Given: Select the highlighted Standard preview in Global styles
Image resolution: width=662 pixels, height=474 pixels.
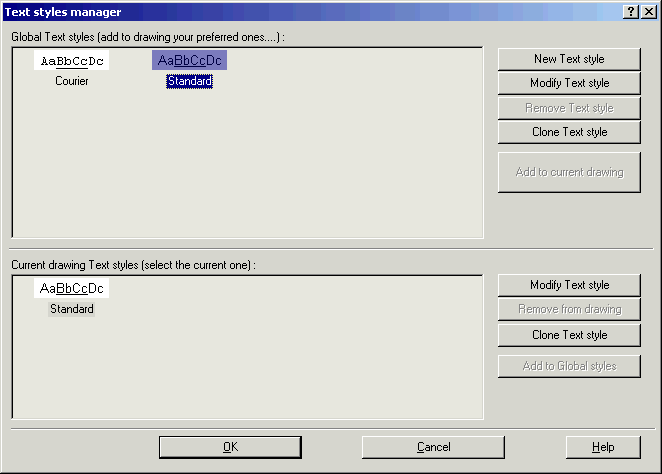Looking at the screenshot, I should (189, 61).
